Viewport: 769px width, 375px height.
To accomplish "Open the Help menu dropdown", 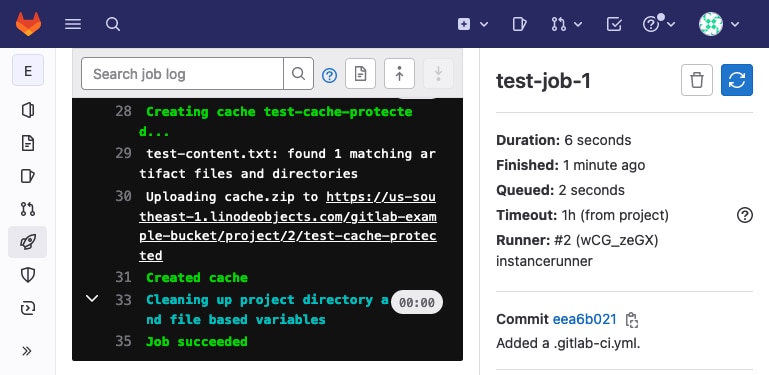I will [x=659, y=24].
